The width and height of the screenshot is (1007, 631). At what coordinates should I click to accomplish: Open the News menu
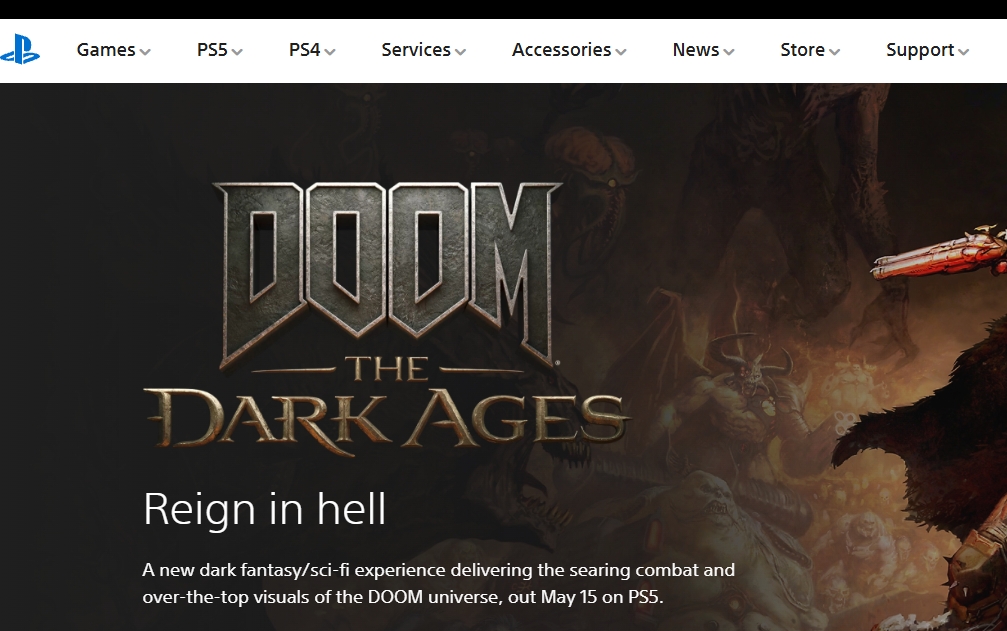click(703, 50)
